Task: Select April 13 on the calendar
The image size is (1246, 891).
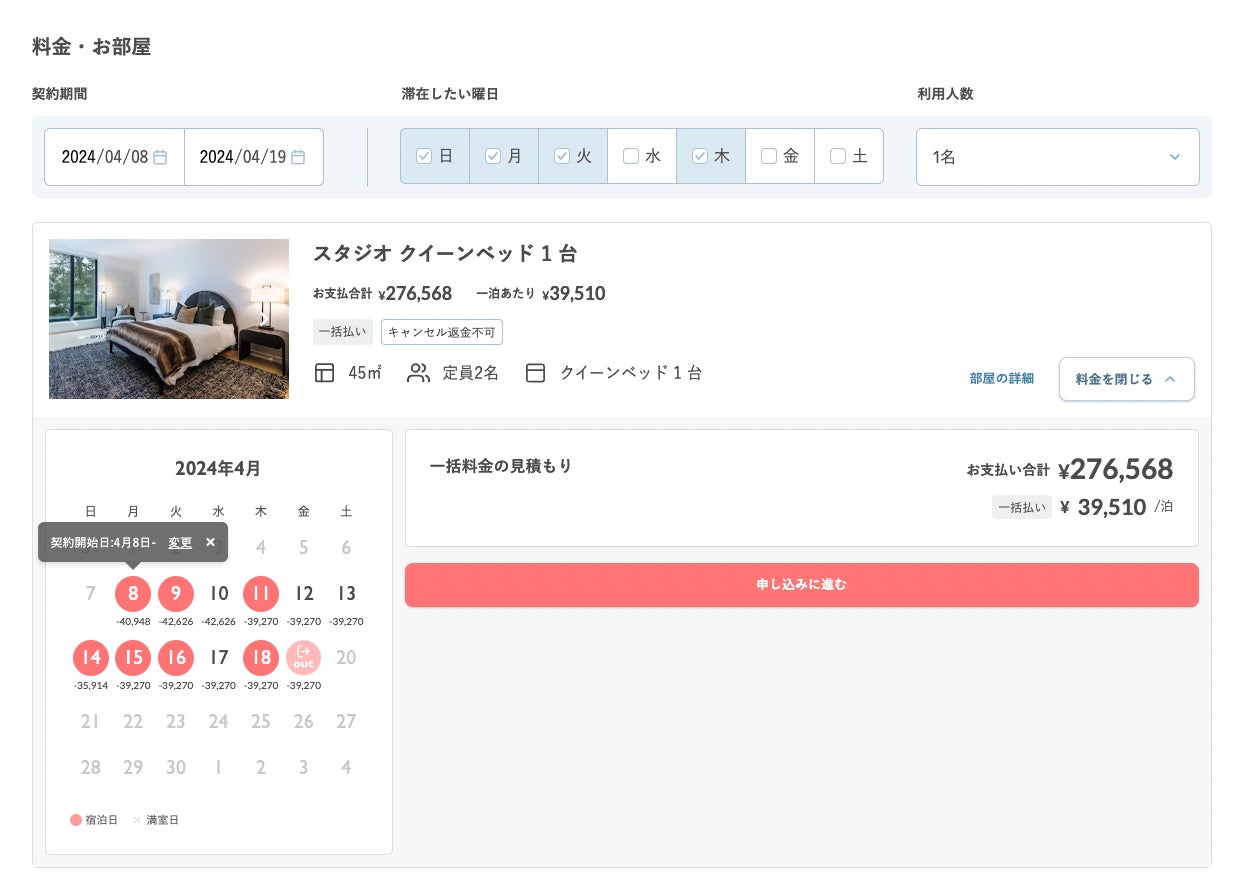Action: (346, 593)
